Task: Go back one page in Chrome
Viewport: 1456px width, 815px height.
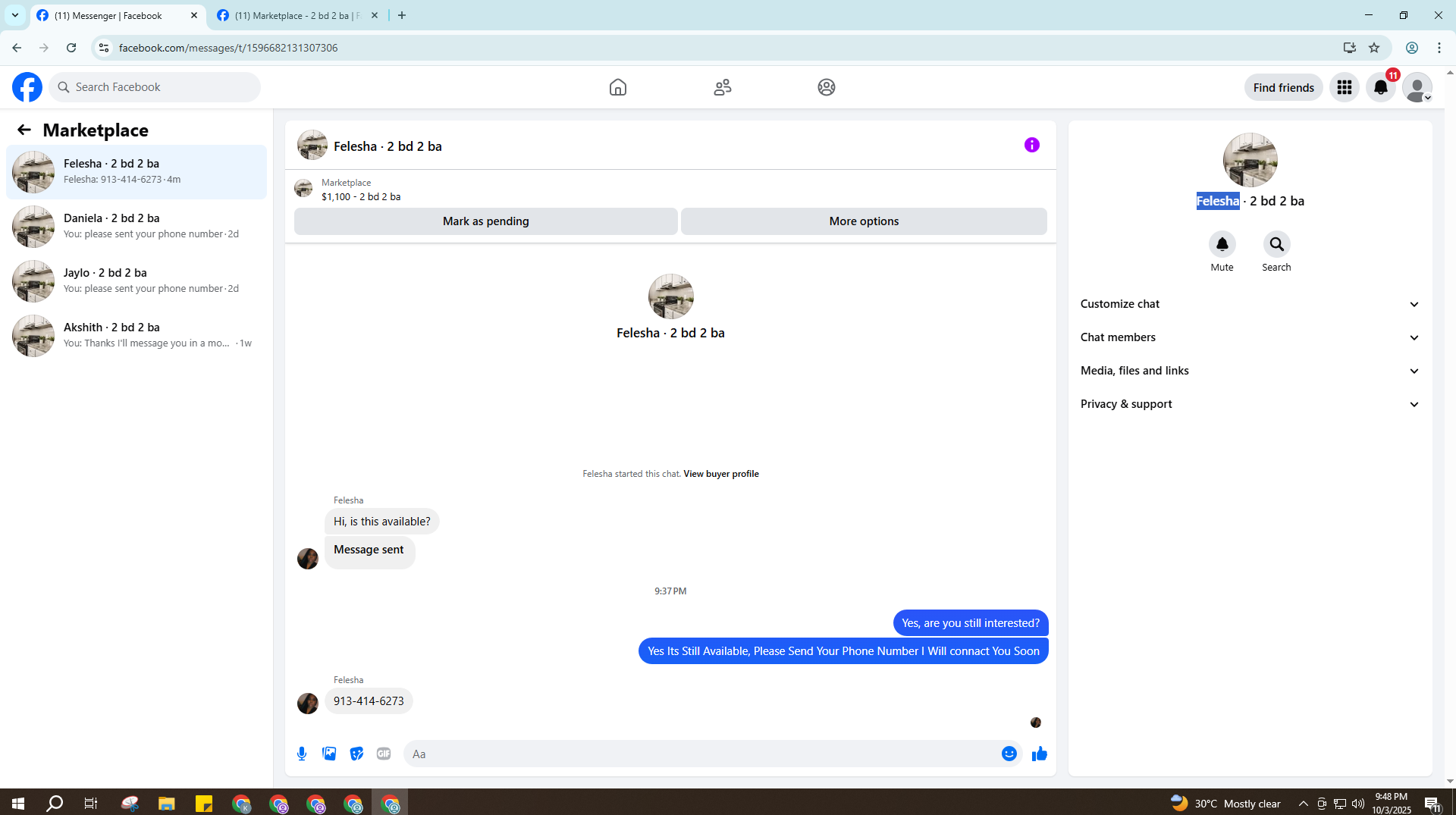Action: point(17,48)
